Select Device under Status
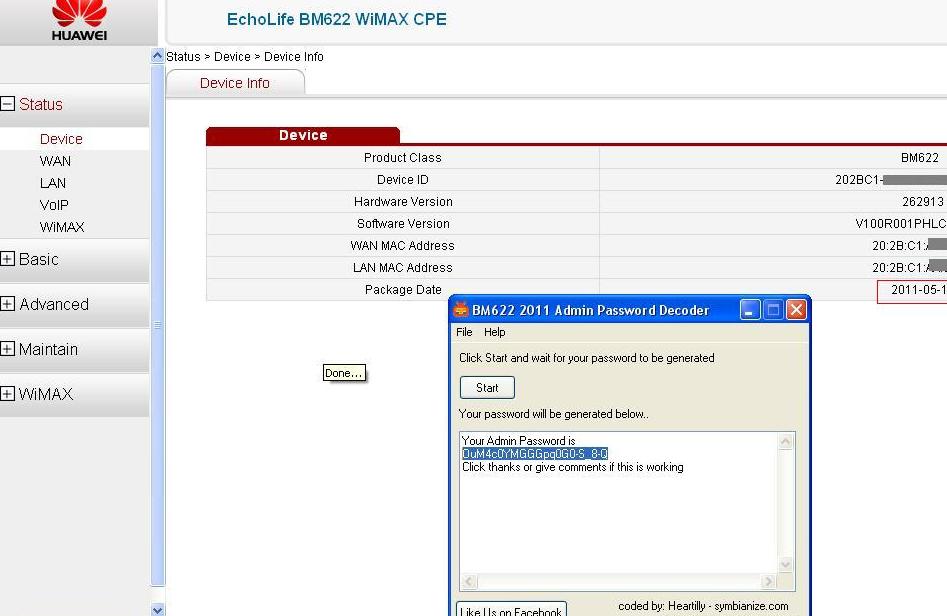The height and width of the screenshot is (616, 947). click(x=61, y=139)
